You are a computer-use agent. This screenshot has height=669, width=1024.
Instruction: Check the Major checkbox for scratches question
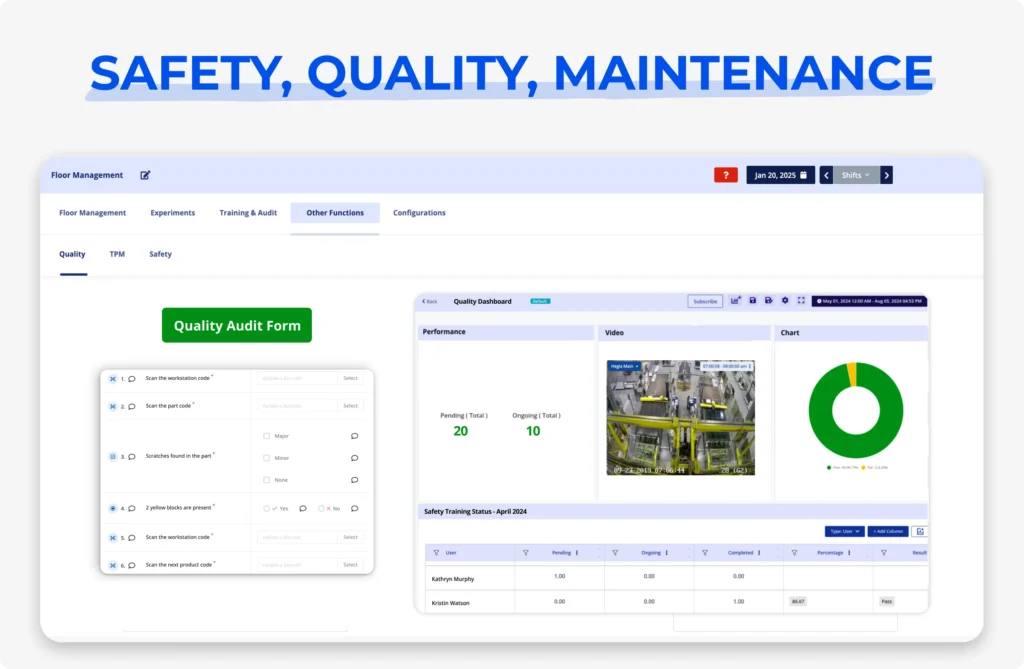pyautogui.click(x=269, y=436)
